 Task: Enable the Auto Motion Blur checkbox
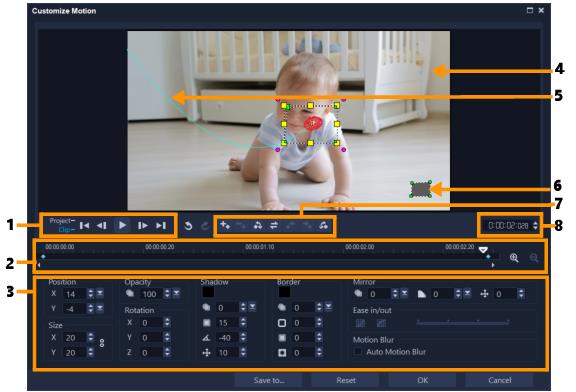pyautogui.click(x=357, y=352)
